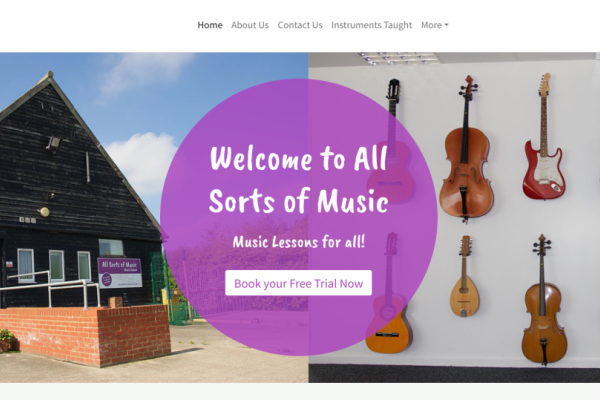This screenshot has width=600, height=400.
Task: Click the caret arrow beside More
Action: click(446, 25)
